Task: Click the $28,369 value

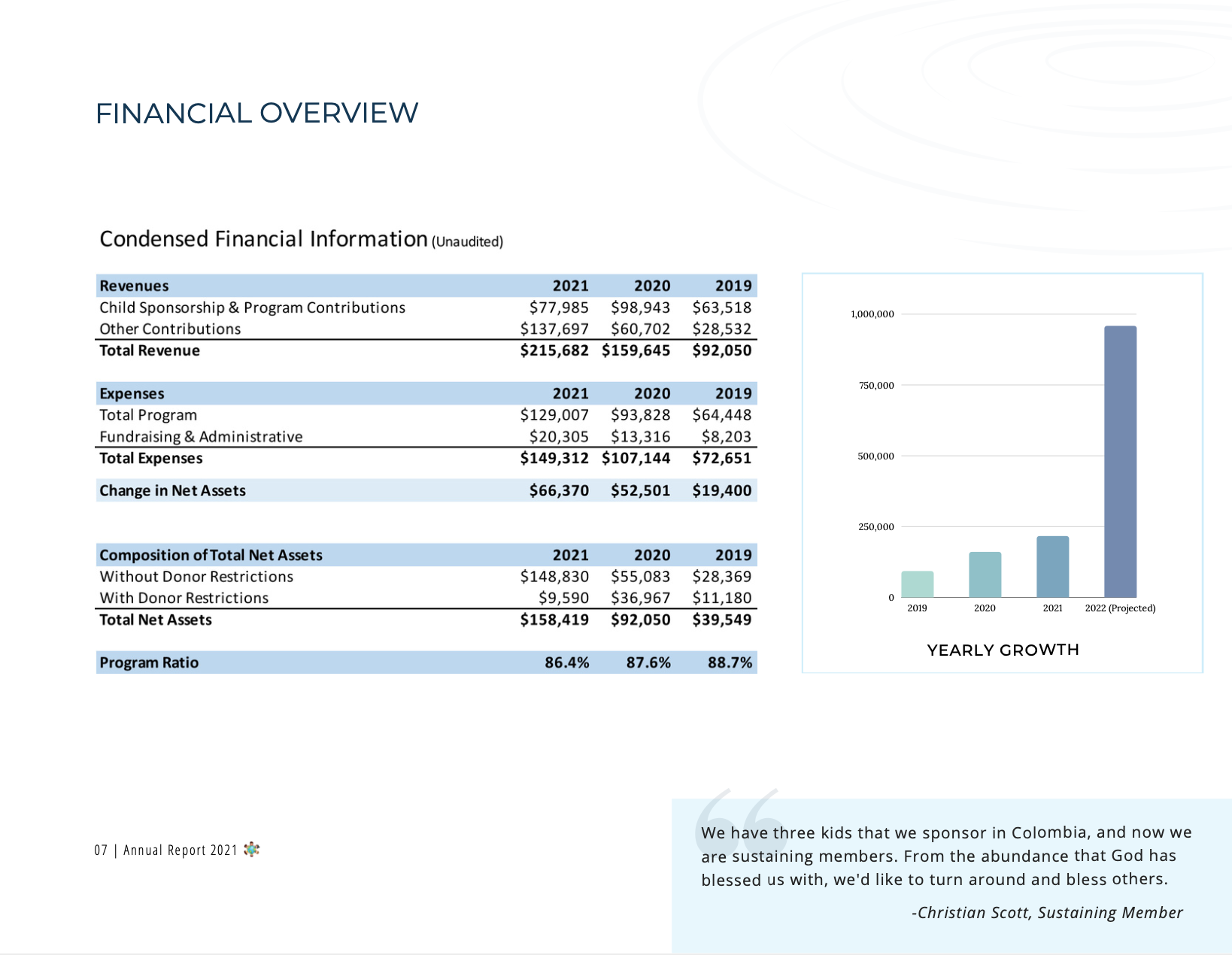Action: [x=722, y=577]
